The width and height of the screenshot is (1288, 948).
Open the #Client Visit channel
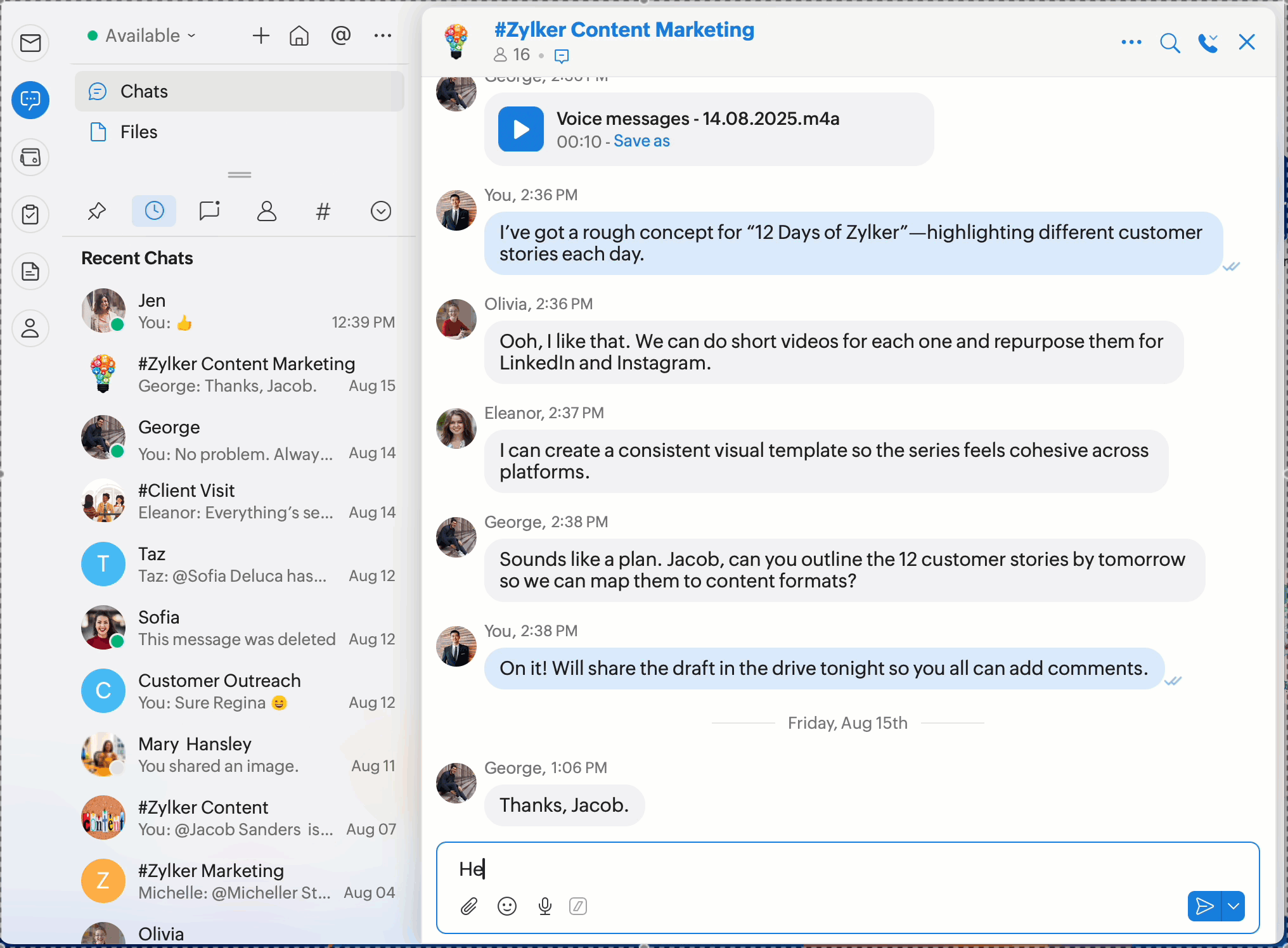240,501
